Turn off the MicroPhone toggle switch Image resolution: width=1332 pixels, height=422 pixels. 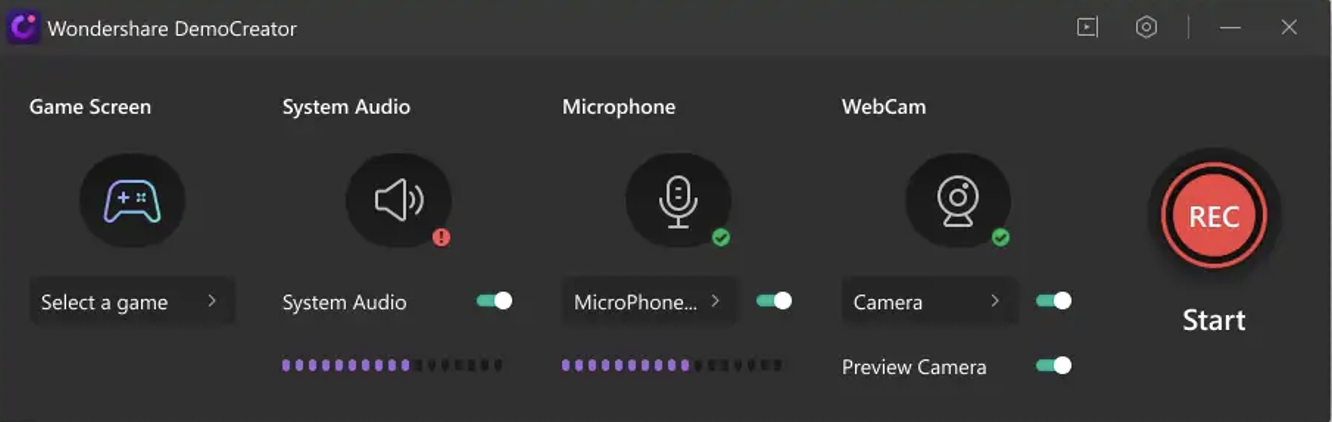[774, 301]
